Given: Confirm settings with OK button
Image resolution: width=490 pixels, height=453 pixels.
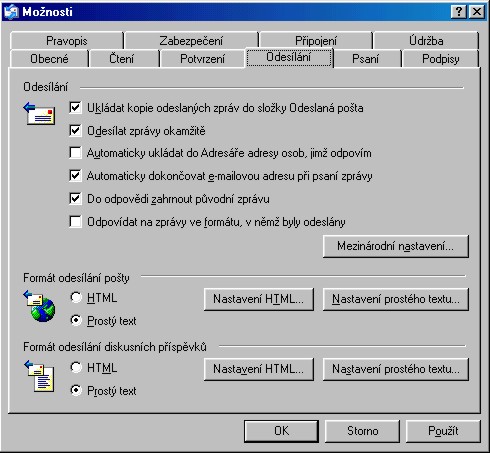Looking at the screenshot, I should 281,431.
